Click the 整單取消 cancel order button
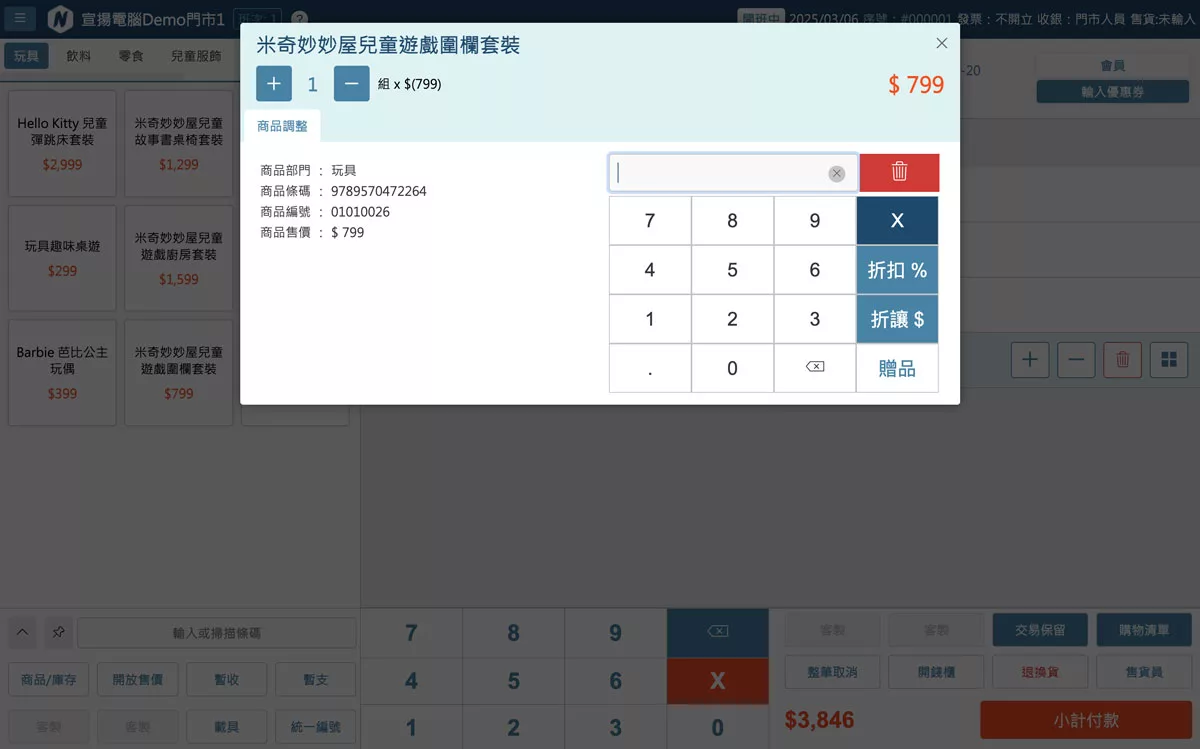 [x=833, y=672]
